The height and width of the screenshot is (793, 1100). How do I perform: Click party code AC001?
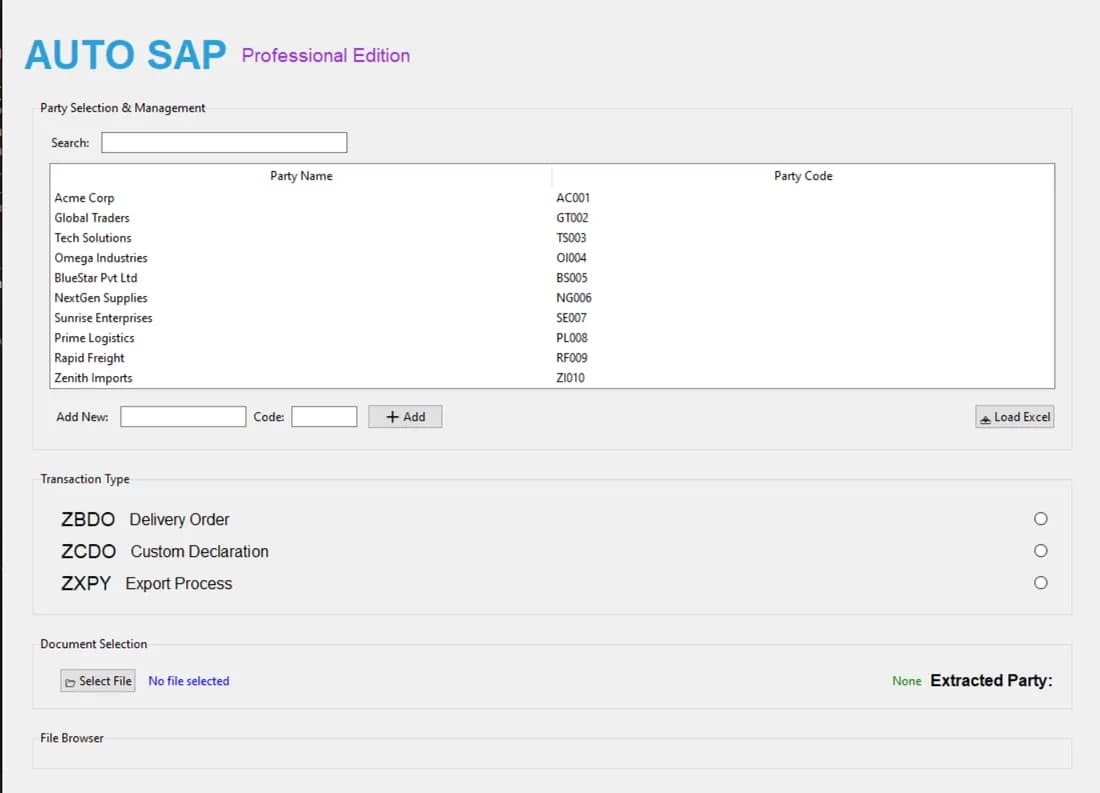(573, 198)
